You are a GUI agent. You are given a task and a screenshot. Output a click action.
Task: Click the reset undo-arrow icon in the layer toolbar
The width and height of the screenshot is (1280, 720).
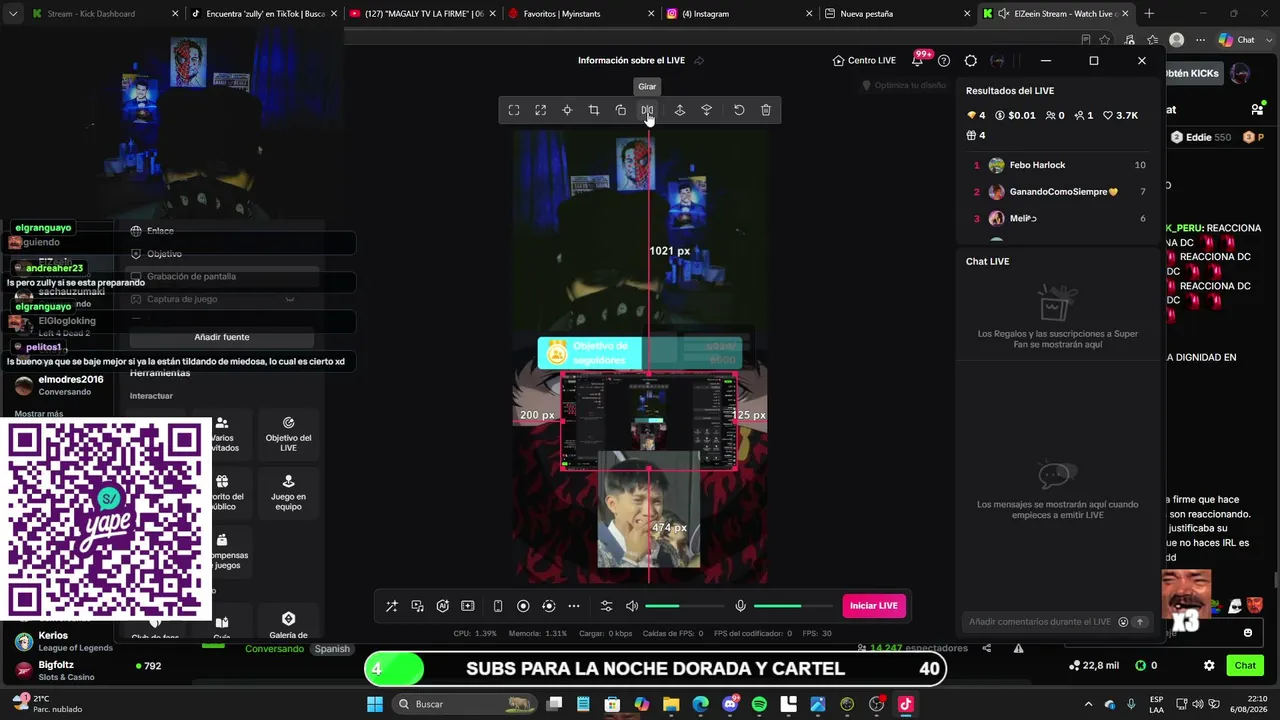click(x=739, y=110)
